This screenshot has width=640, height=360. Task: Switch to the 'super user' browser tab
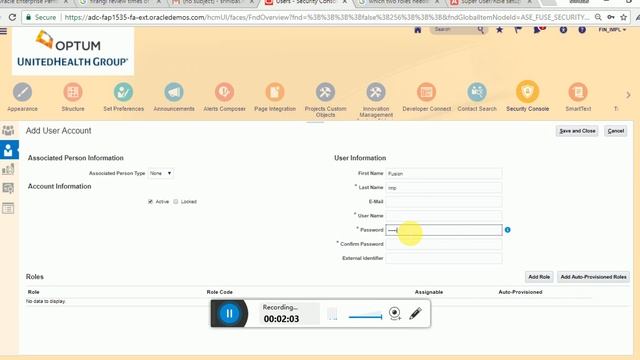pos(492,2)
